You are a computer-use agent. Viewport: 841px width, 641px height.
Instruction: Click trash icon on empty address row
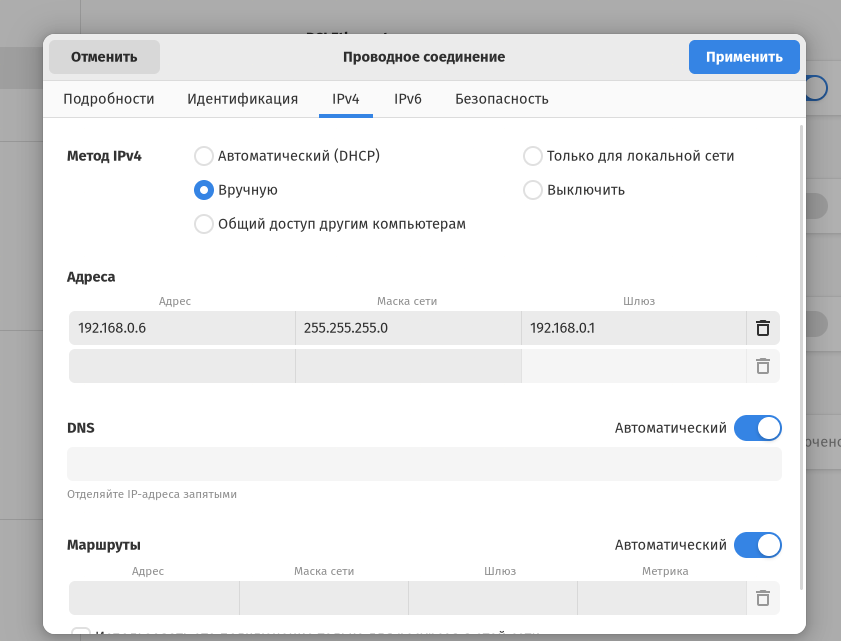[x=762, y=366]
